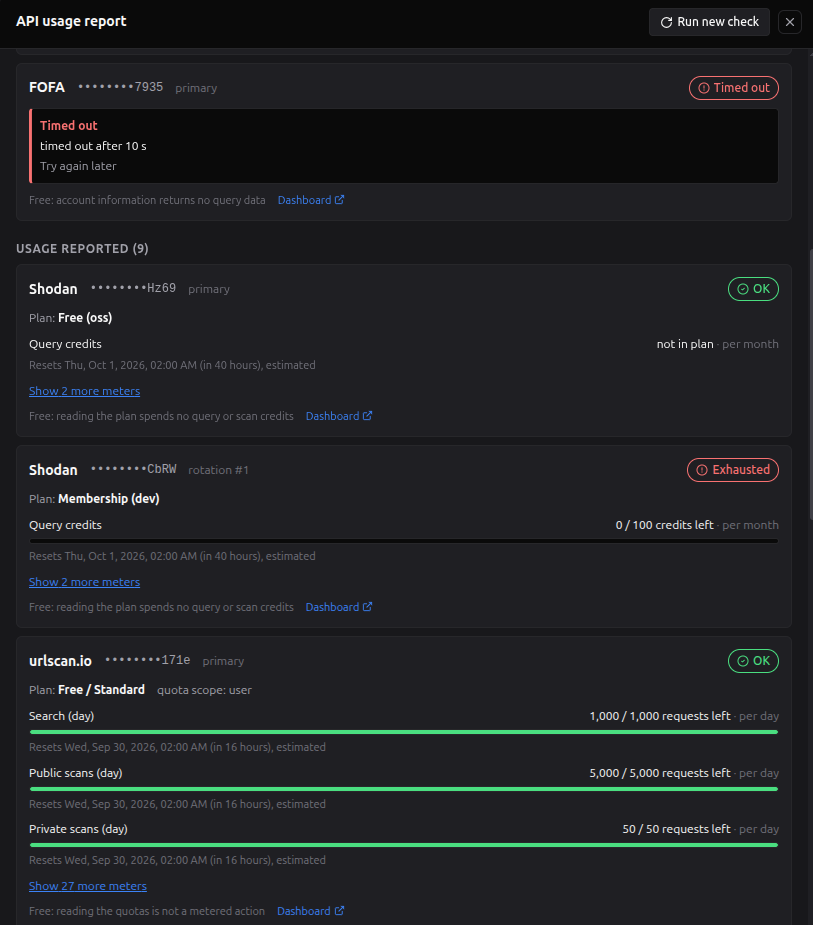Click the check icon in urlscan.io OK badge
Screen dimensions: 813x925
pos(743,661)
